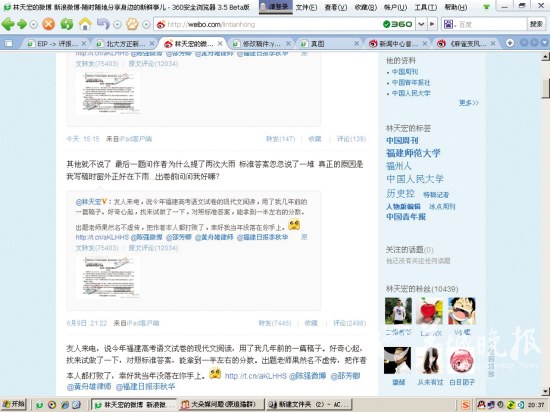Viewport: 550px width, 412px height.
Task: Open the 大众媒问题 taskbar window
Action: pyautogui.click(x=221, y=405)
